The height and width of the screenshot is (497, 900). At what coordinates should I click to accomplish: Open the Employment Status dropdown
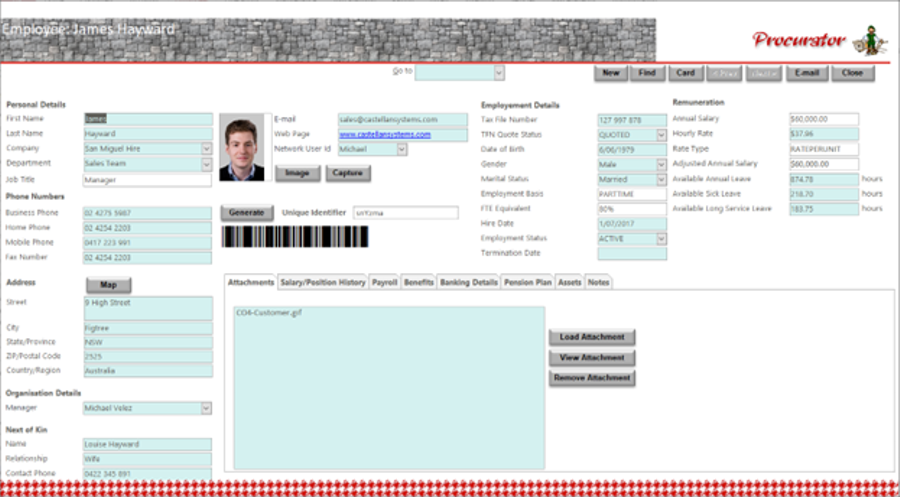tap(661, 239)
